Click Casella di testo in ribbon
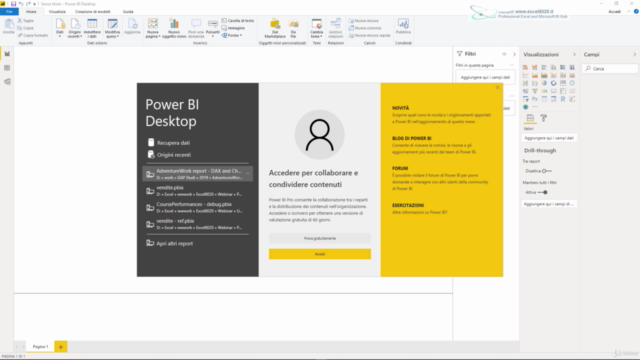The image size is (640, 360). (x=238, y=20)
